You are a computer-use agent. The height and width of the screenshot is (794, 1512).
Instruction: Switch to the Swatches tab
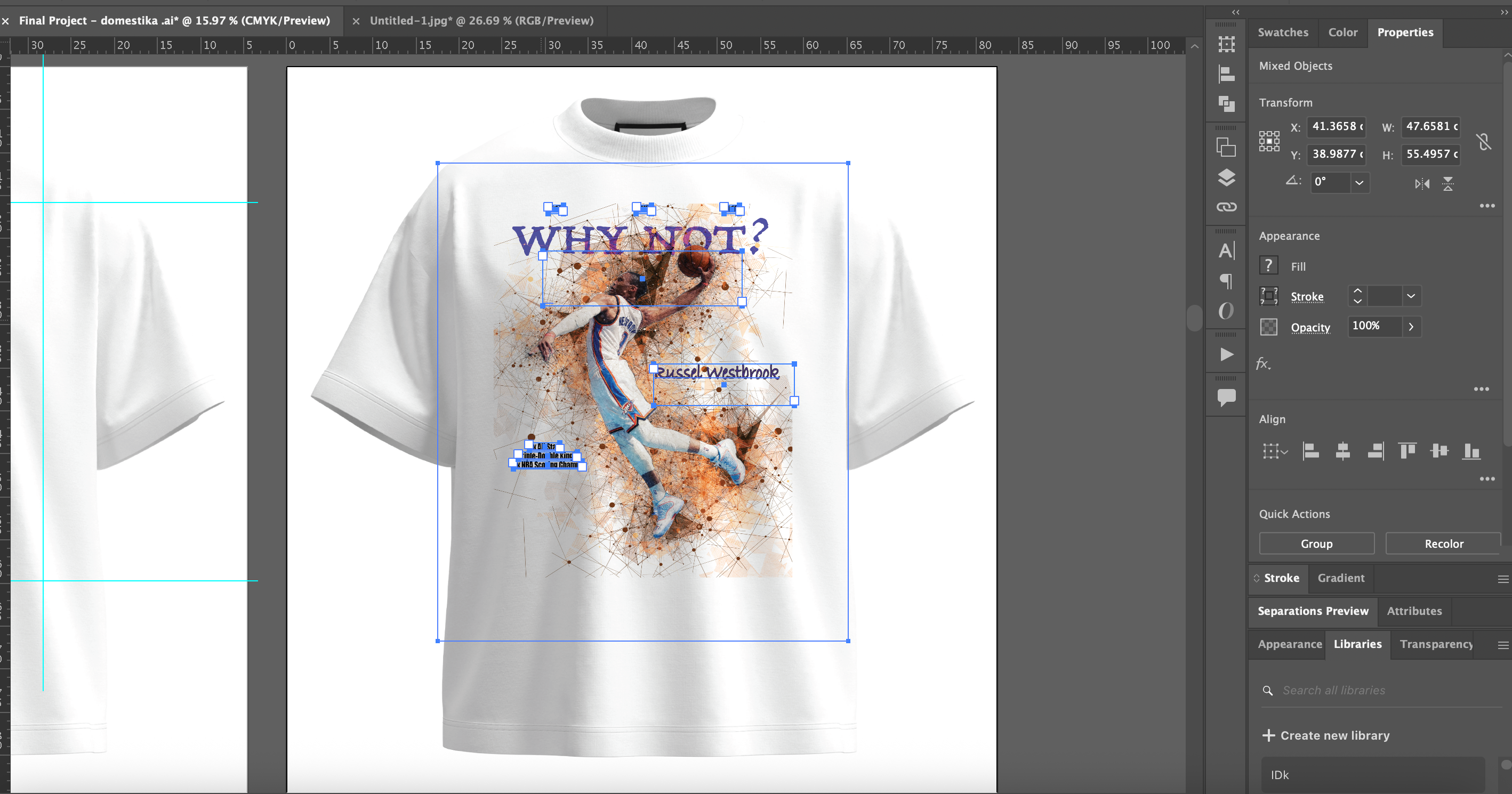1283,33
